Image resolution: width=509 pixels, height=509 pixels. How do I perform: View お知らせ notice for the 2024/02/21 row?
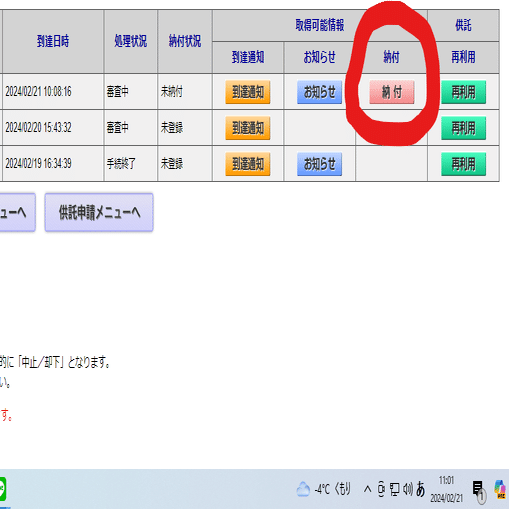(x=319, y=92)
